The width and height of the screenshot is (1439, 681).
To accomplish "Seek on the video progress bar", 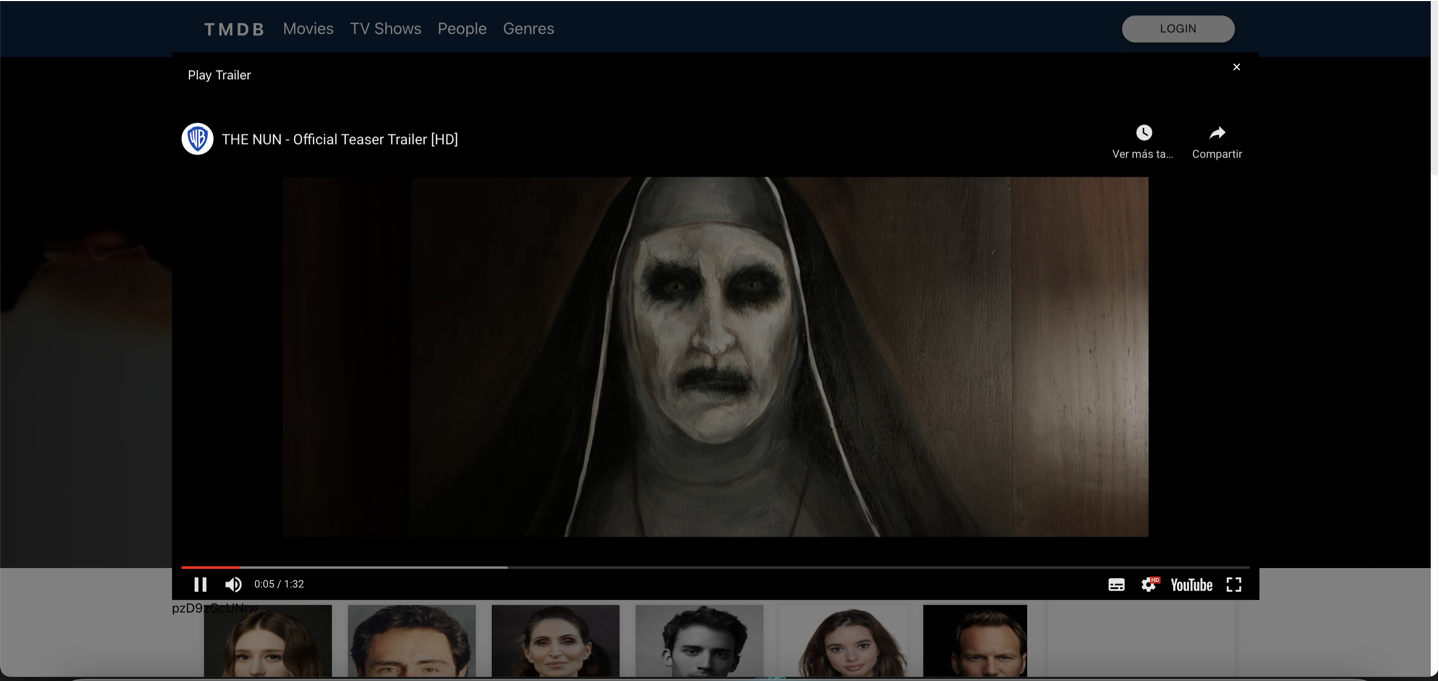I will click(x=715, y=567).
